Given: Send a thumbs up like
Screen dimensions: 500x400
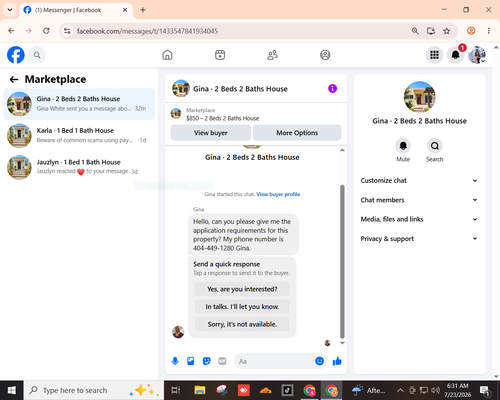Looking at the screenshot, I should tap(337, 361).
